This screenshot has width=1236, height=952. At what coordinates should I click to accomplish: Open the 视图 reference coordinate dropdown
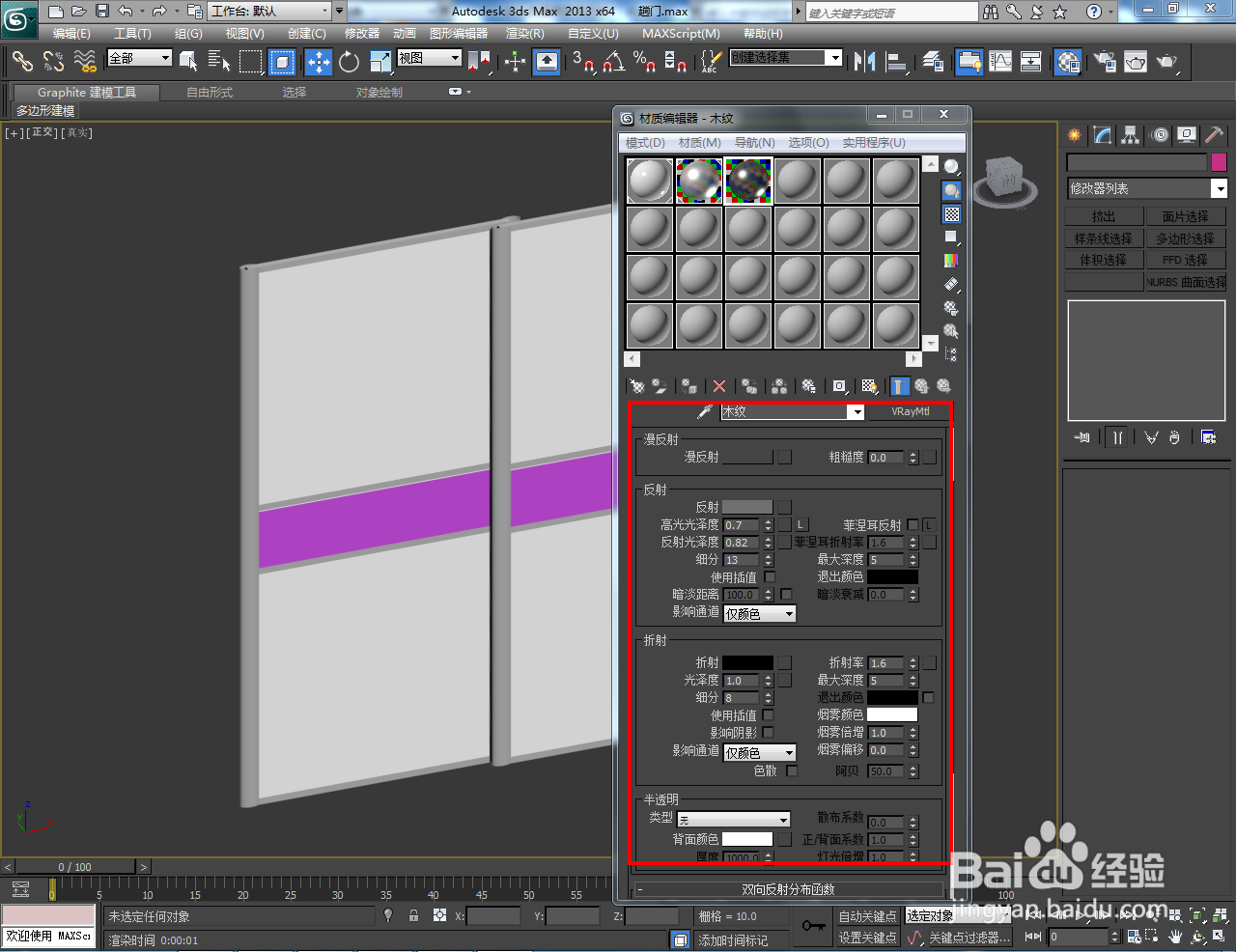[x=430, y=58]
